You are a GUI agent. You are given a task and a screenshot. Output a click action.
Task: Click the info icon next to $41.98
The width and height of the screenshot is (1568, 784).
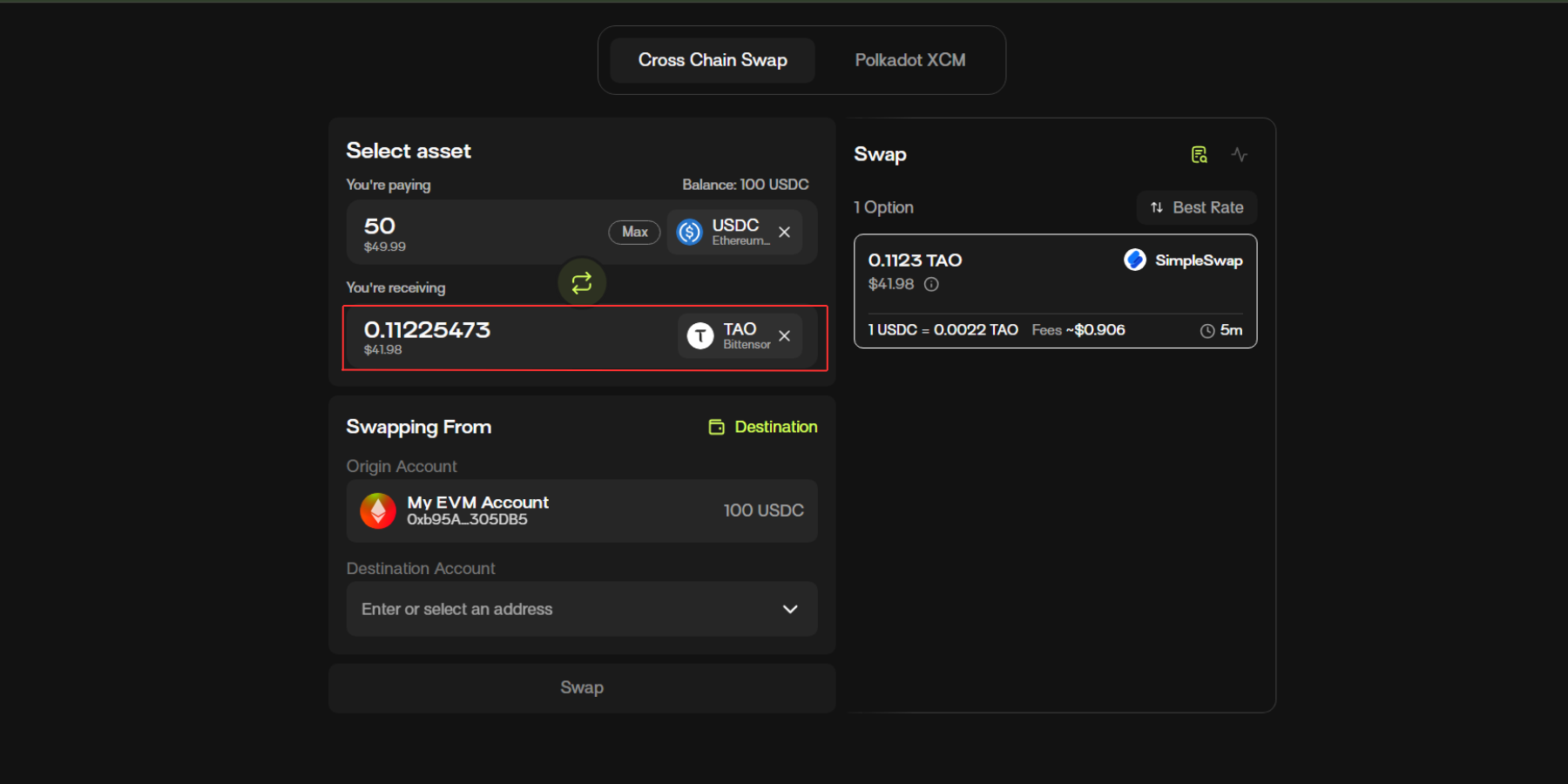(931, 284)
